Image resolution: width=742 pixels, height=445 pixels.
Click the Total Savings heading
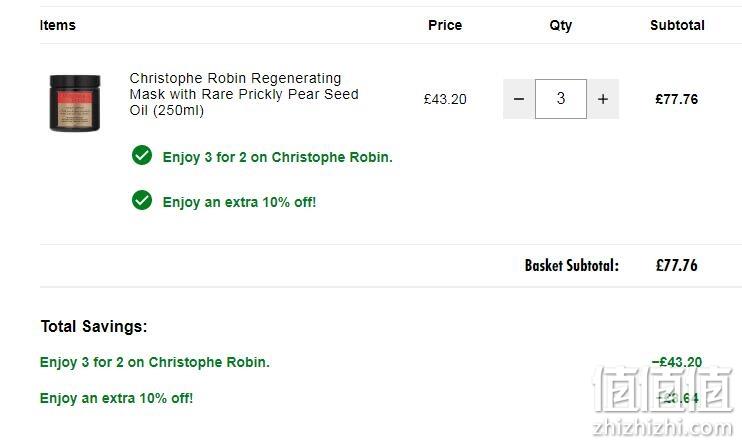pos(94,327)
